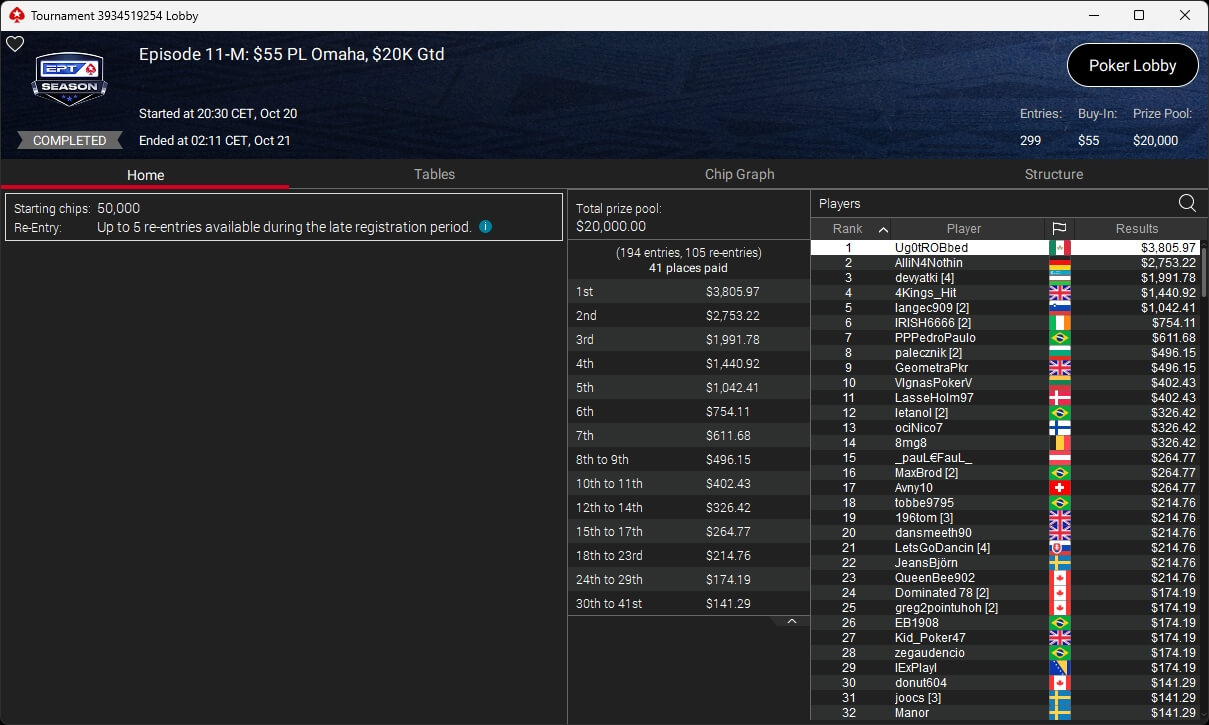
Task: Open the Poker Lobby button
Action: (x=1132, y=65)
